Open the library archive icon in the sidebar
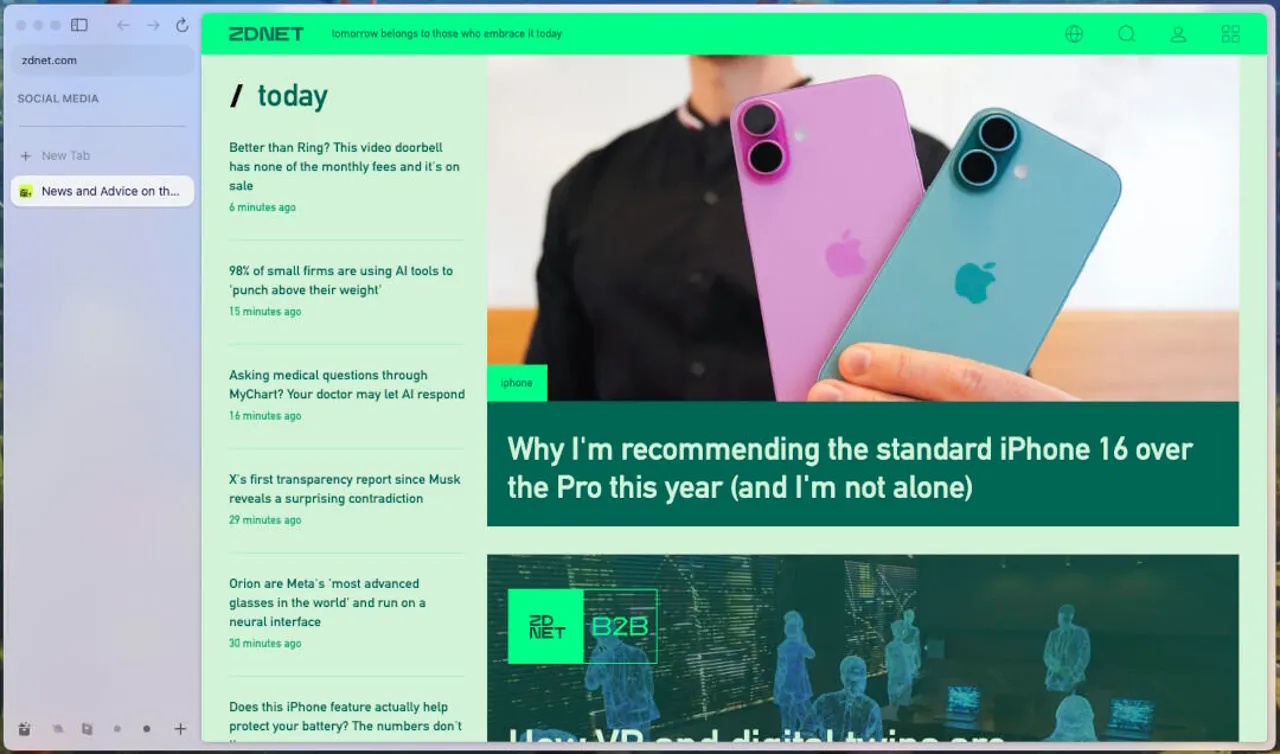 tap(25, 729)
